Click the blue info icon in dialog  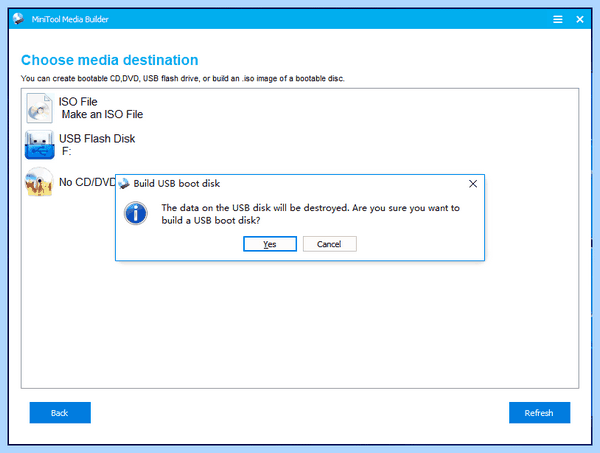click(x=135, y=213)
